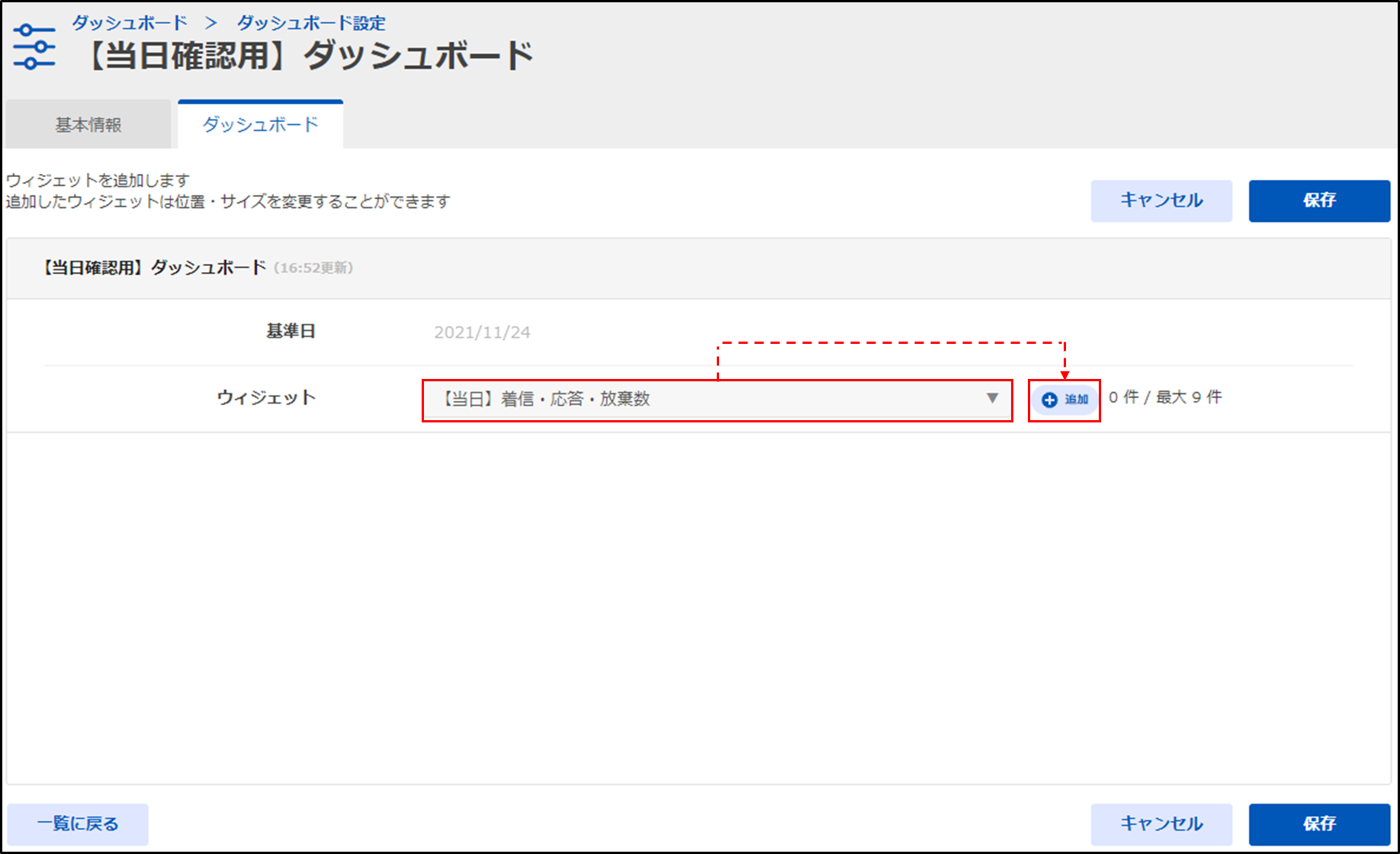Click the (16:52更新) timestamp in panel header

pyautogui.click(x=313, y=268)
